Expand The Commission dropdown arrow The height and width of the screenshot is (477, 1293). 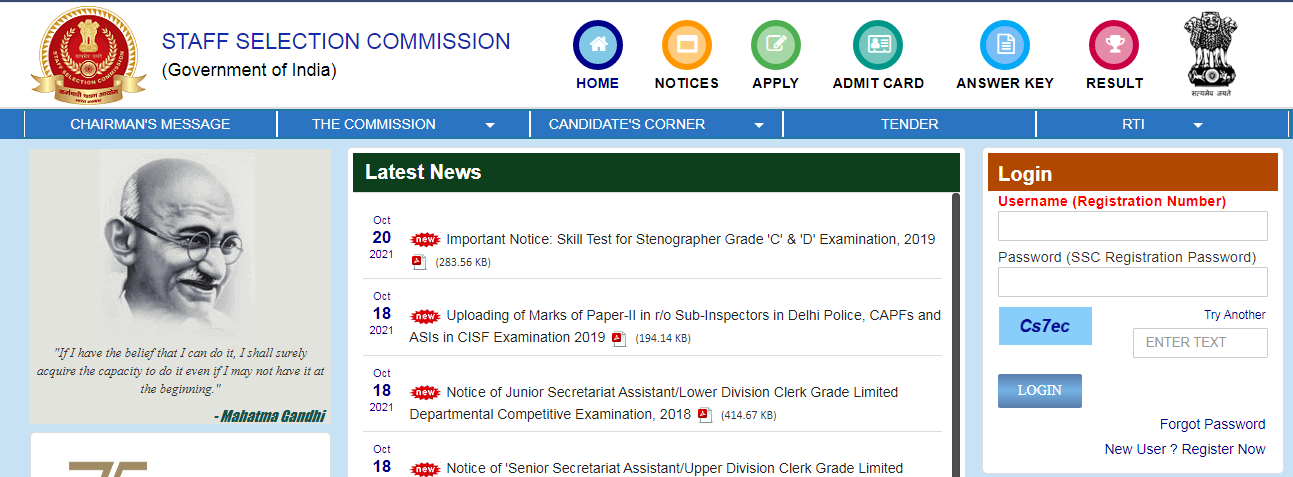pos(490,125)
